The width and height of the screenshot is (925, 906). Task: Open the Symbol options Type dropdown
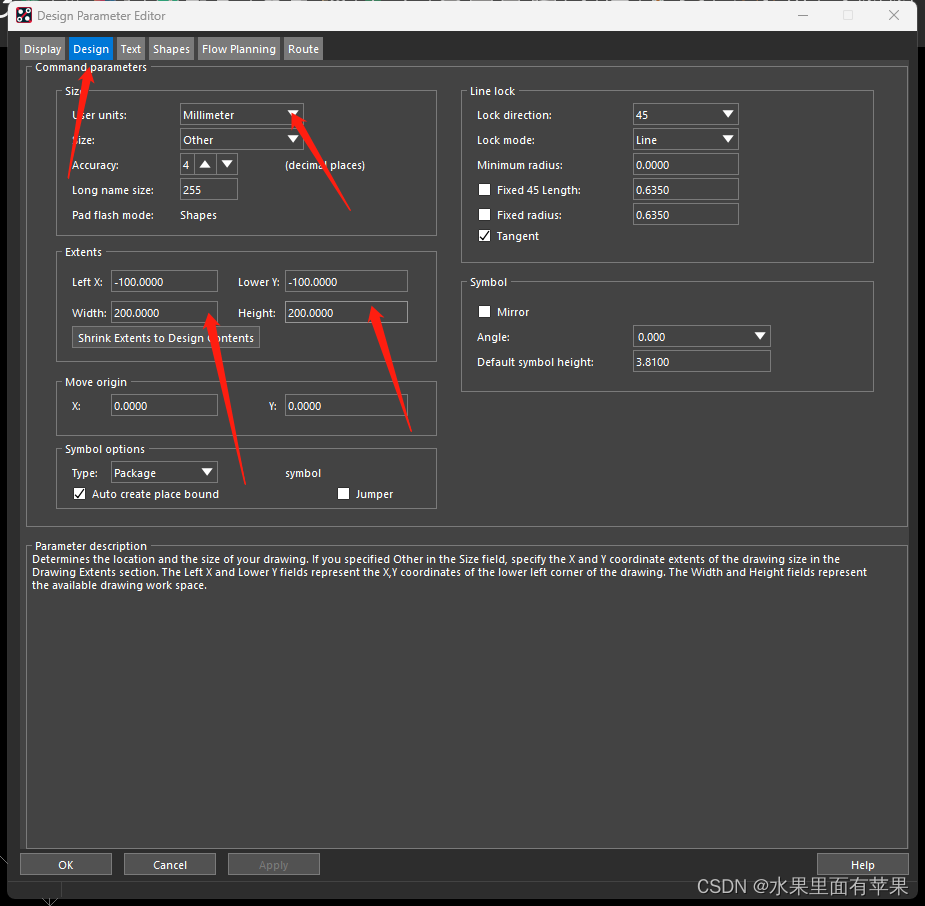(x=207, y=473)
